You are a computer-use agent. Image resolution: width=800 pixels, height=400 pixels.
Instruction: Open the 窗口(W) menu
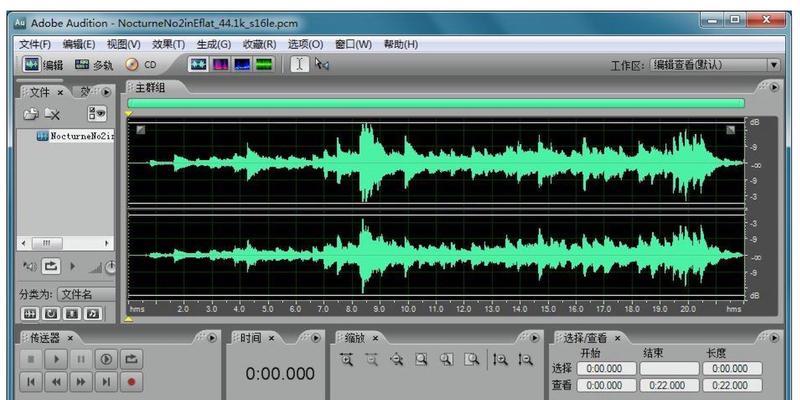pos(353,44)
